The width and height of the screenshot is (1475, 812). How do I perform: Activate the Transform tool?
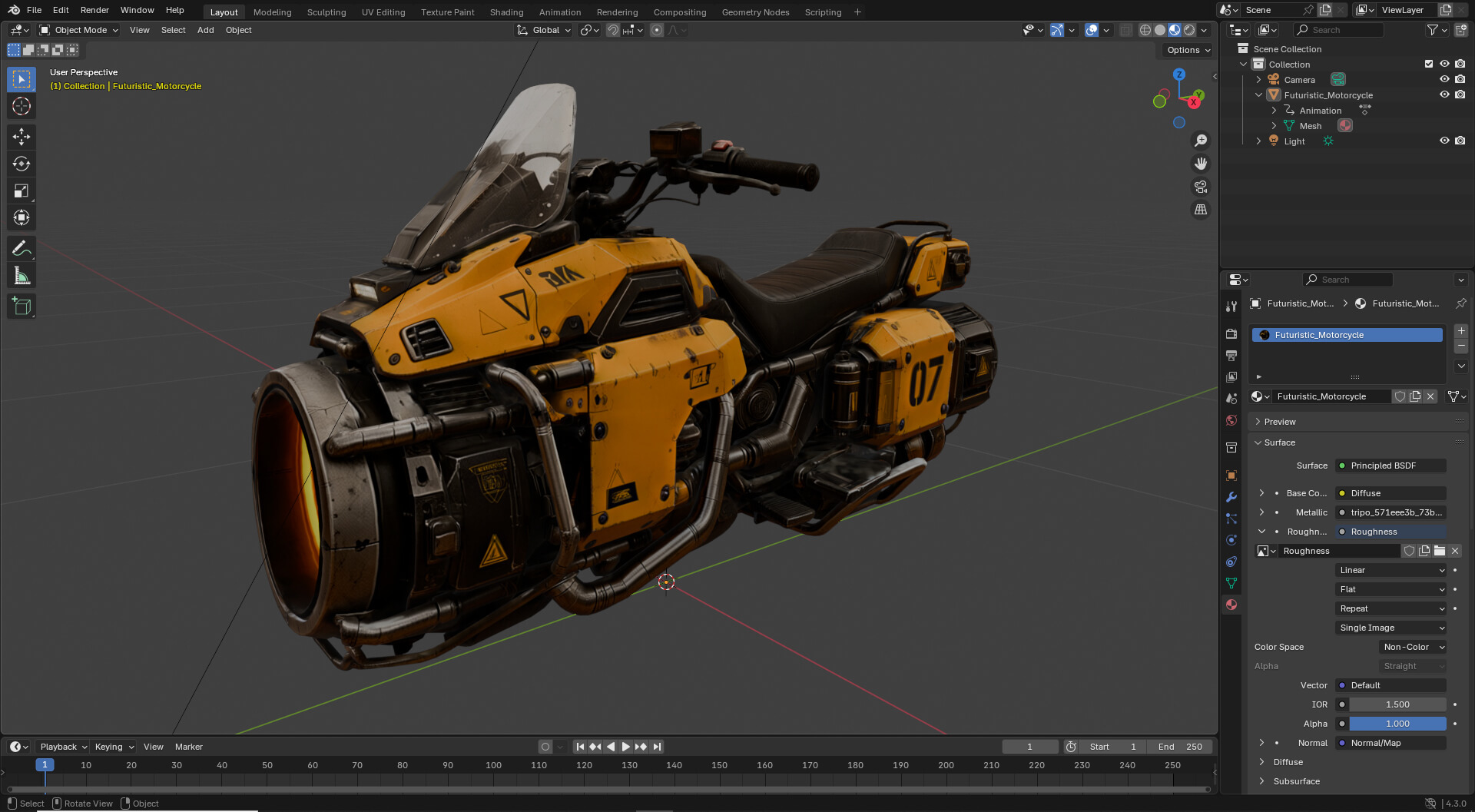(22, 217)
